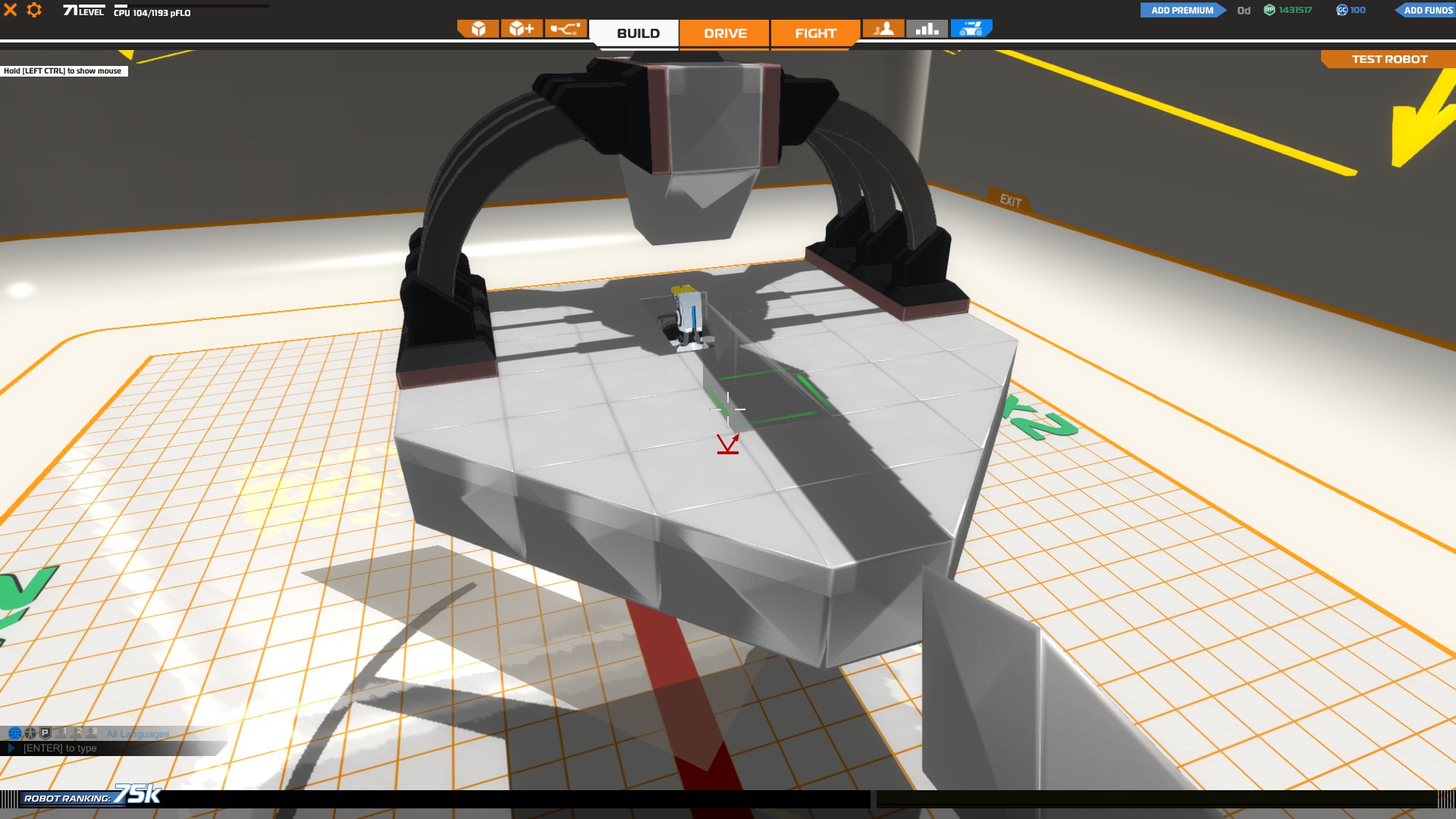Toggle the platoon P shield channel
The height and width of the screenshot is (819, 1456).
[x=45, y=733]
